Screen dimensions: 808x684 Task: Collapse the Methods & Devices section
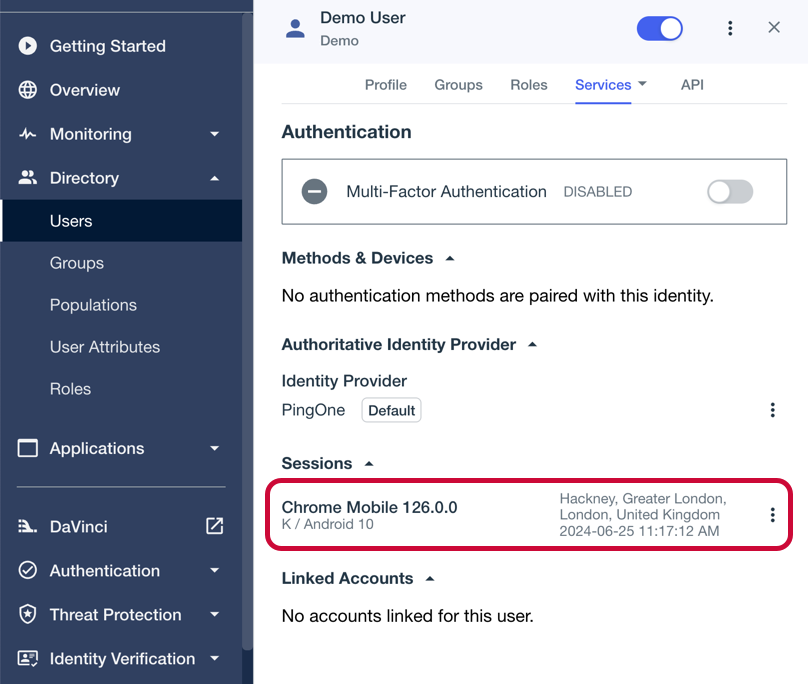click(450, 258)
